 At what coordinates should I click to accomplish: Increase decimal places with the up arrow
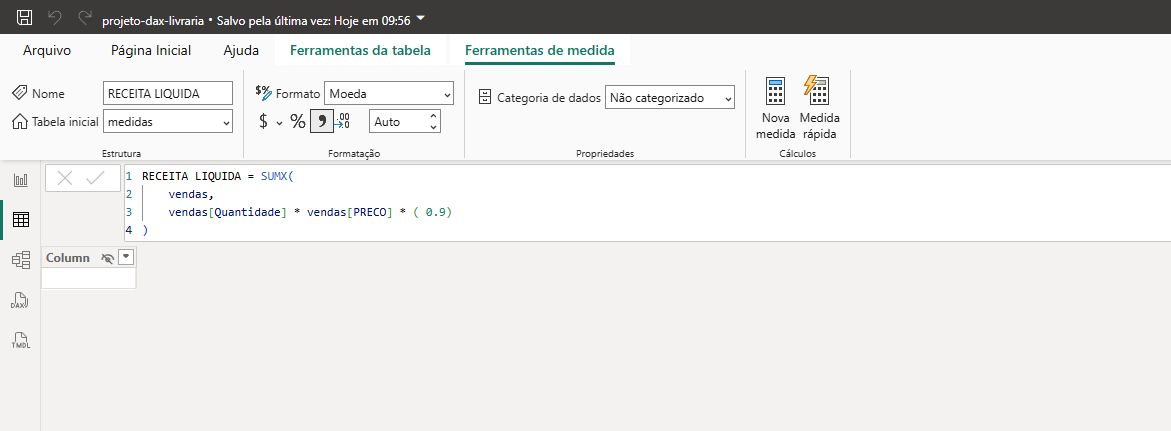(433, 116)
